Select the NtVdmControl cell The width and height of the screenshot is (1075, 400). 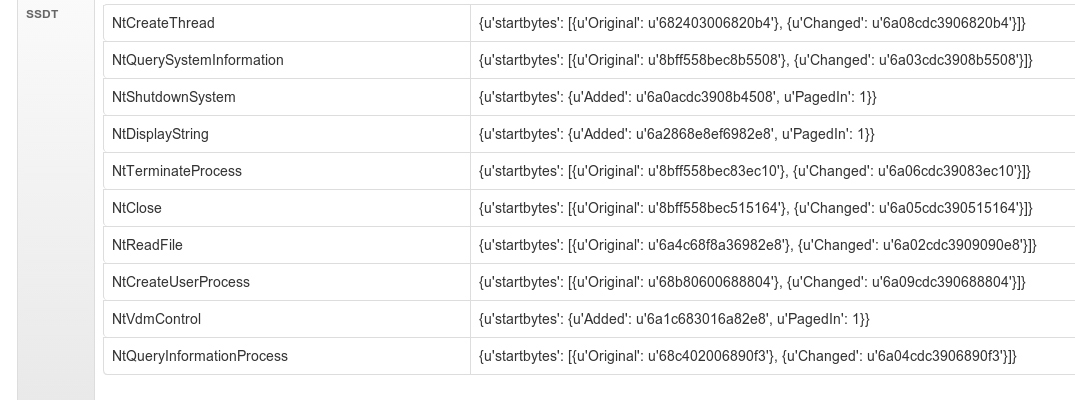click(x=287, y=320)
